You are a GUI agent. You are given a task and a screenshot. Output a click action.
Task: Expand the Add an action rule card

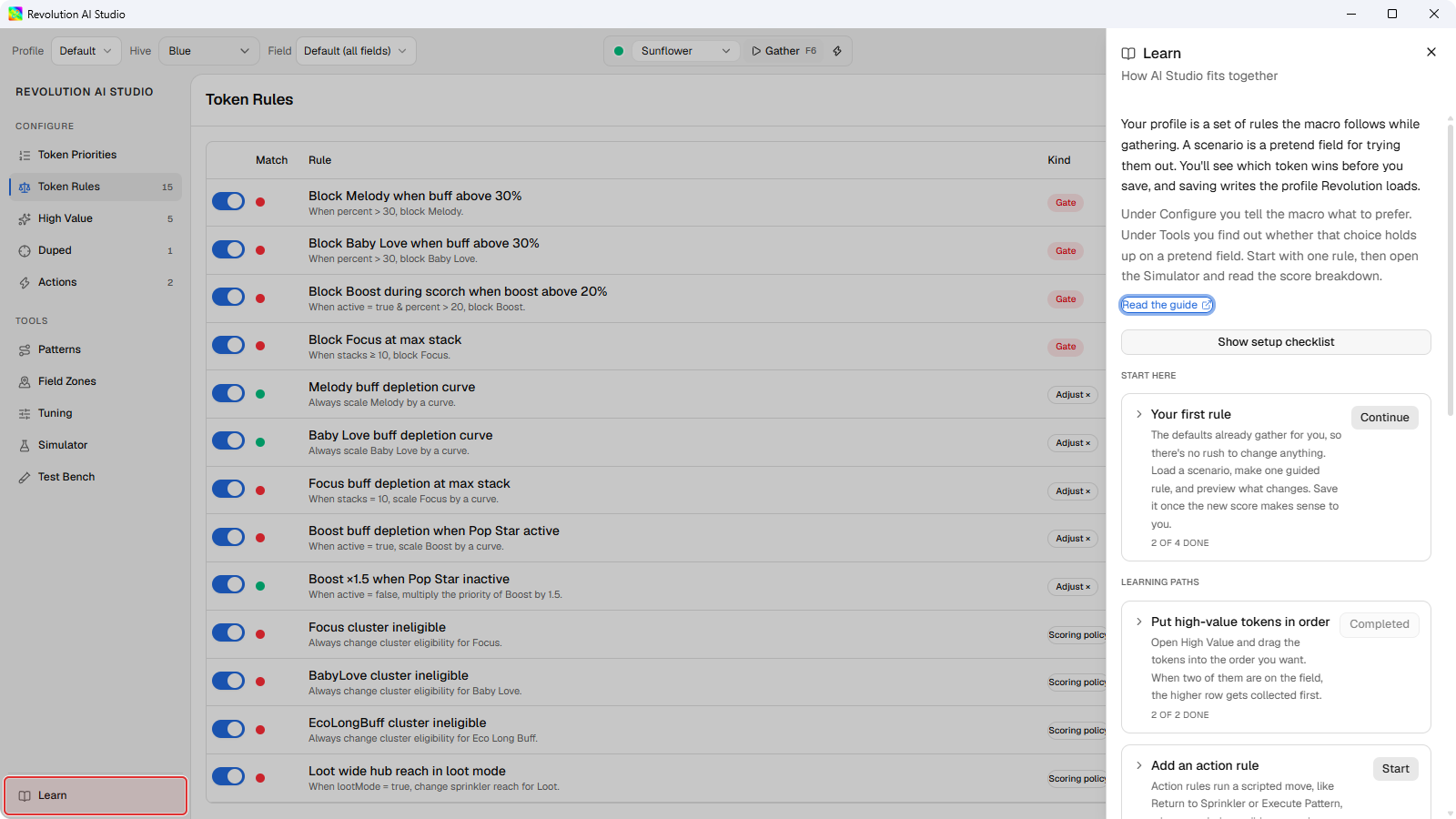[x=1138, y=765]
